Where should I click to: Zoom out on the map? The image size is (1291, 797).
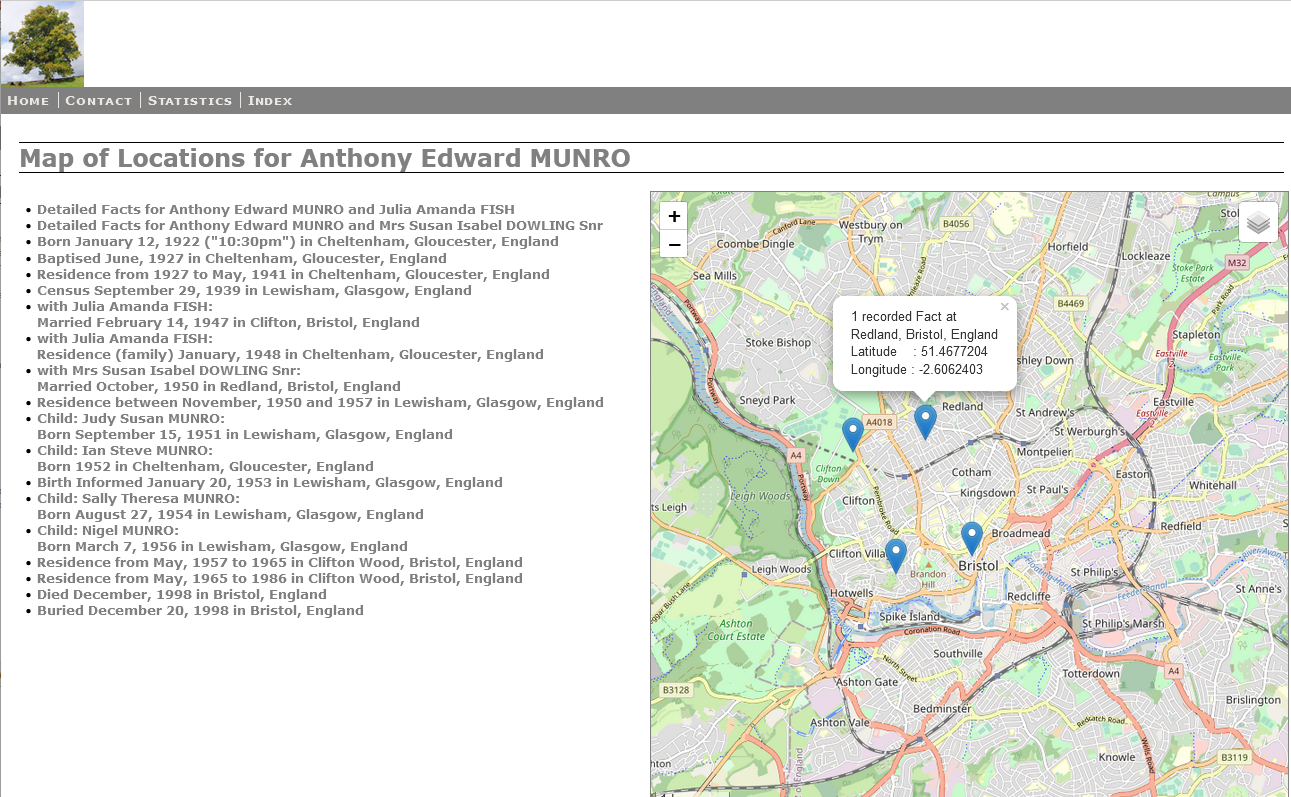pos(674,244)
